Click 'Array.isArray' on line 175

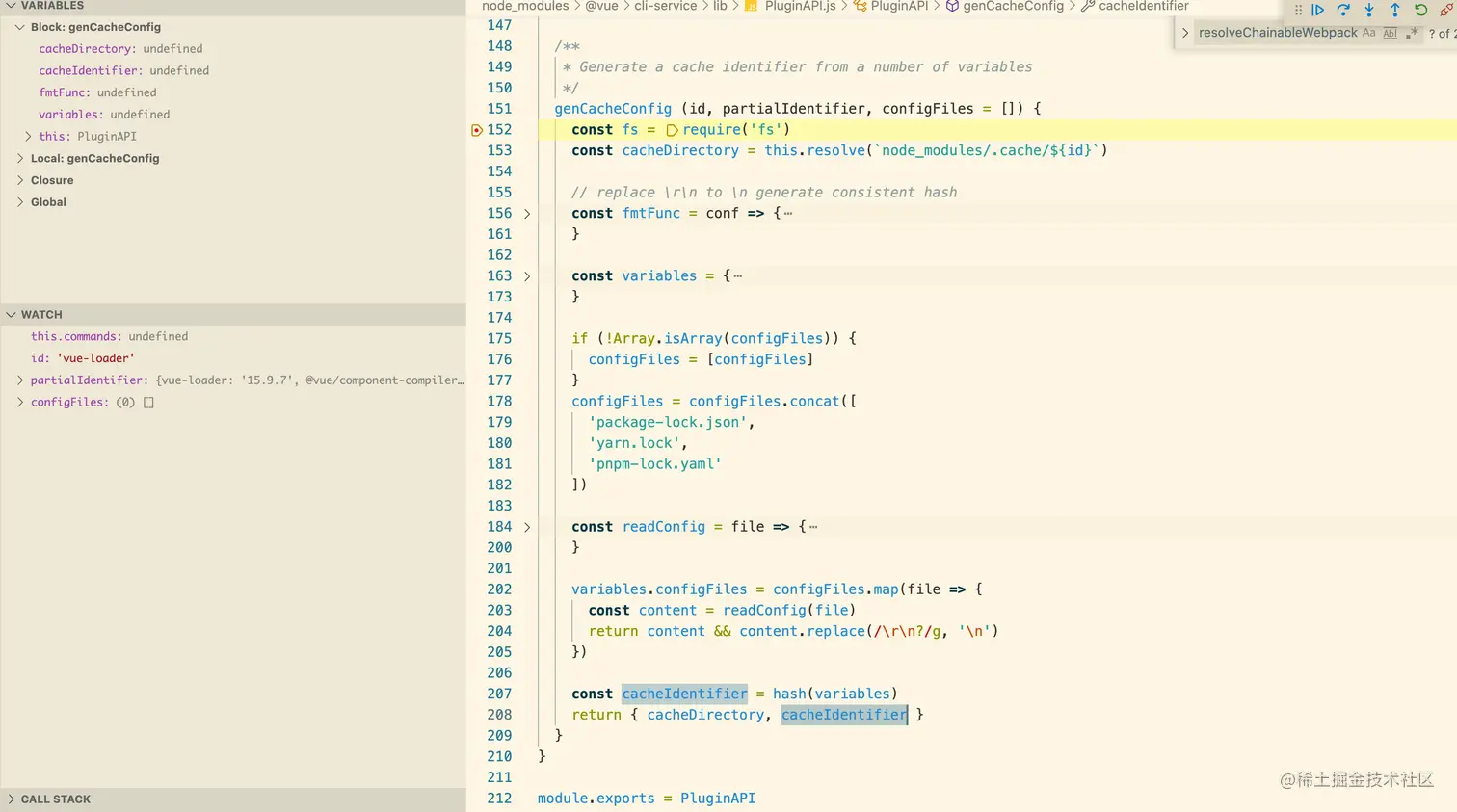[x=668, y=339]
